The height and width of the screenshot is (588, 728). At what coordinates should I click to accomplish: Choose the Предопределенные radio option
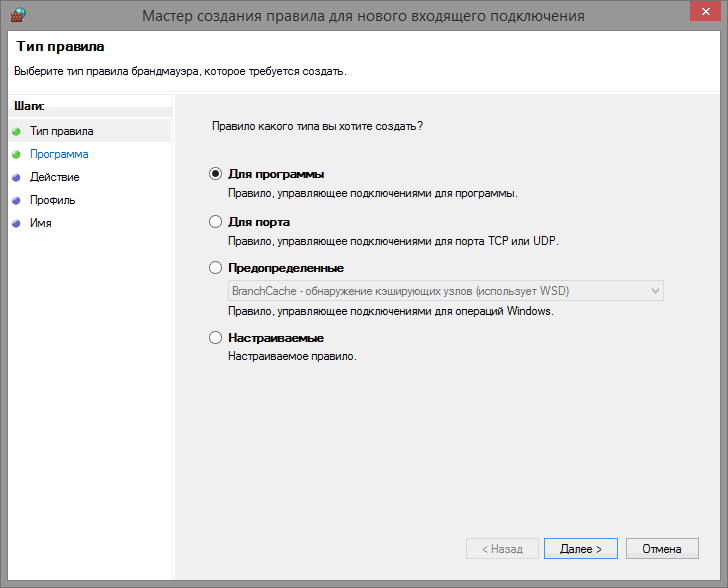[x=215, y=268]
